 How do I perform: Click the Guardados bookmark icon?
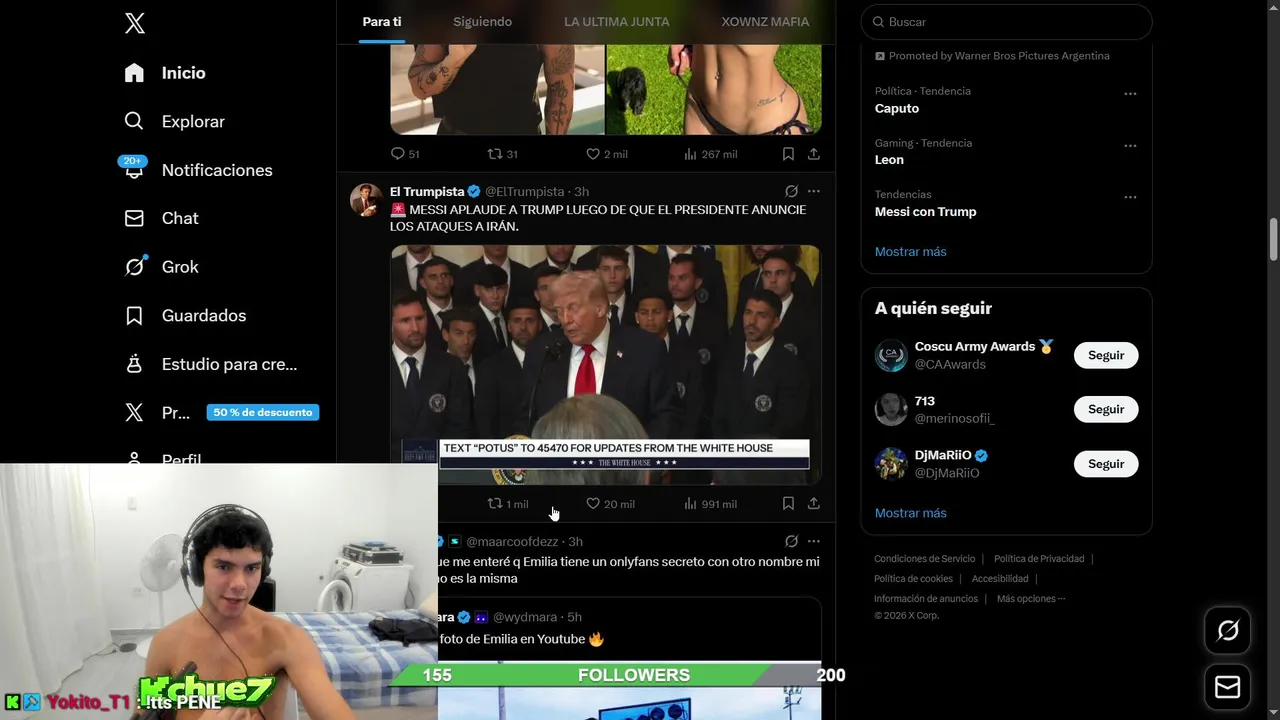pyautogui.click(x=134, y=315)
